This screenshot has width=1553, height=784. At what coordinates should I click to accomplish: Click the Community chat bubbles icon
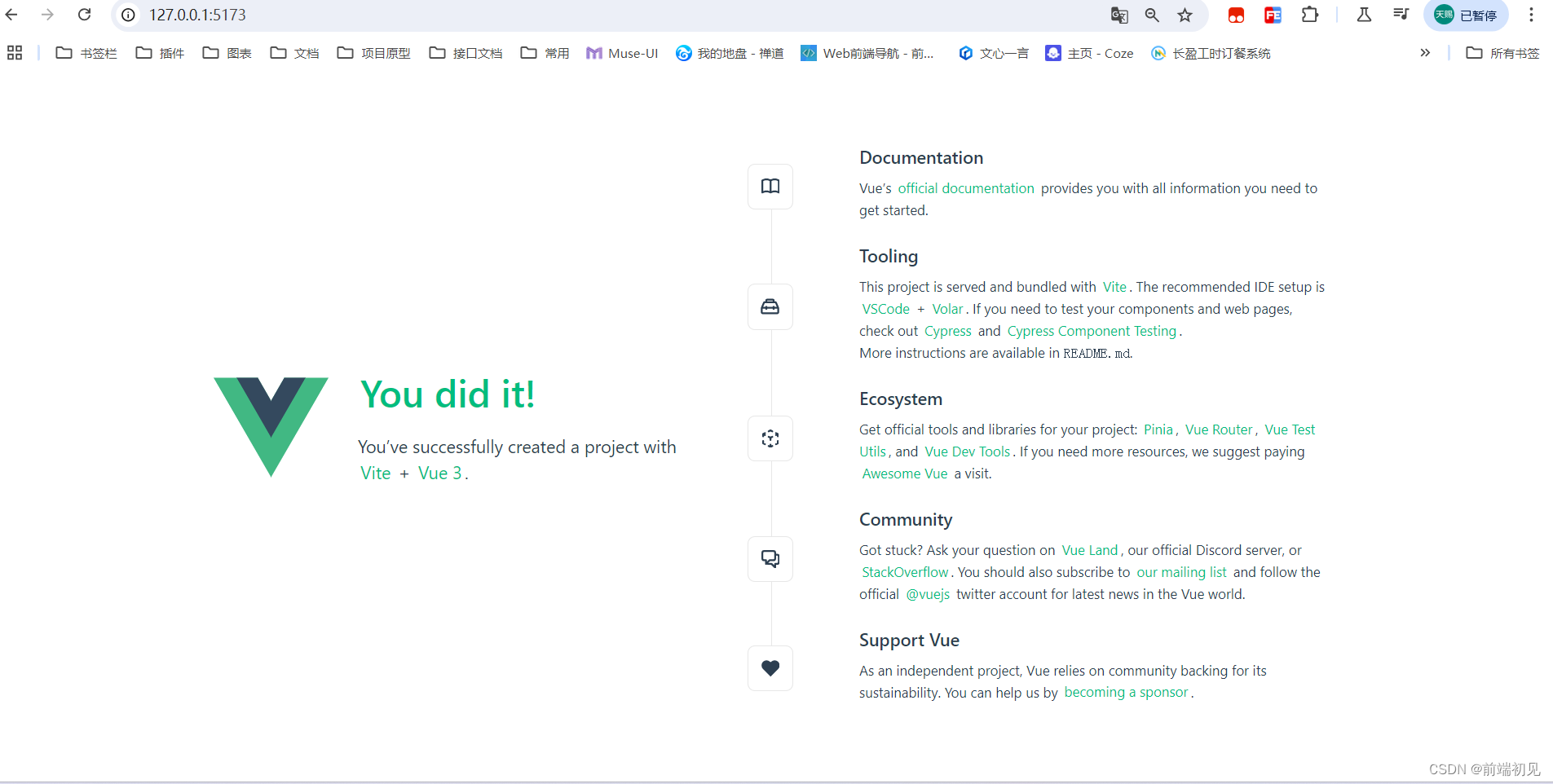[x=770, y=559]
